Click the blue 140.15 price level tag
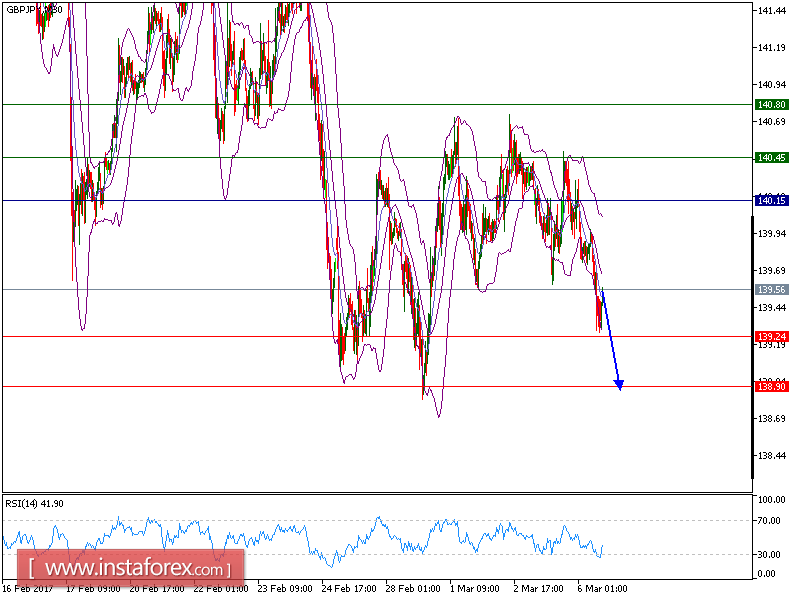The width and height of the screenshot is (800, 600). [770, 199]
